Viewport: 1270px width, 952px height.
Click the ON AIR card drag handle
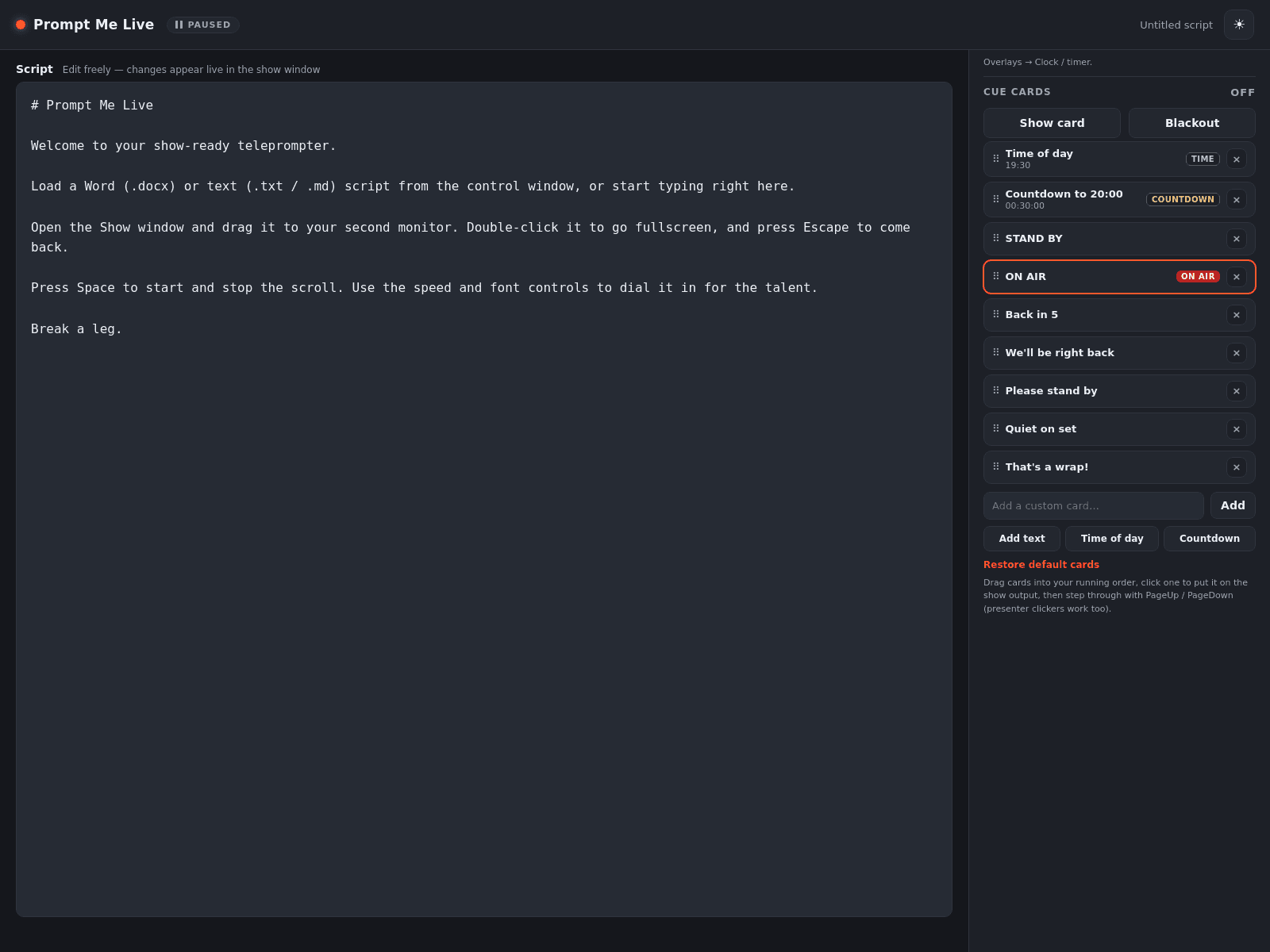click(x=996, y=276)
